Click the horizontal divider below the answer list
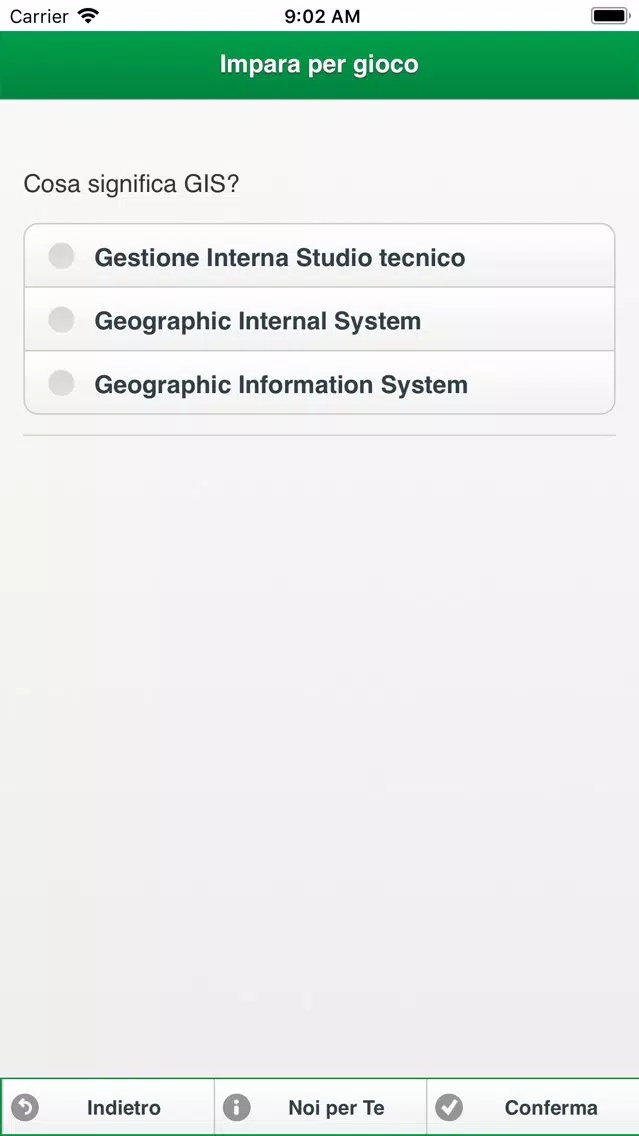This screenshot has width=639, height=1136. [x=320, y=435]
